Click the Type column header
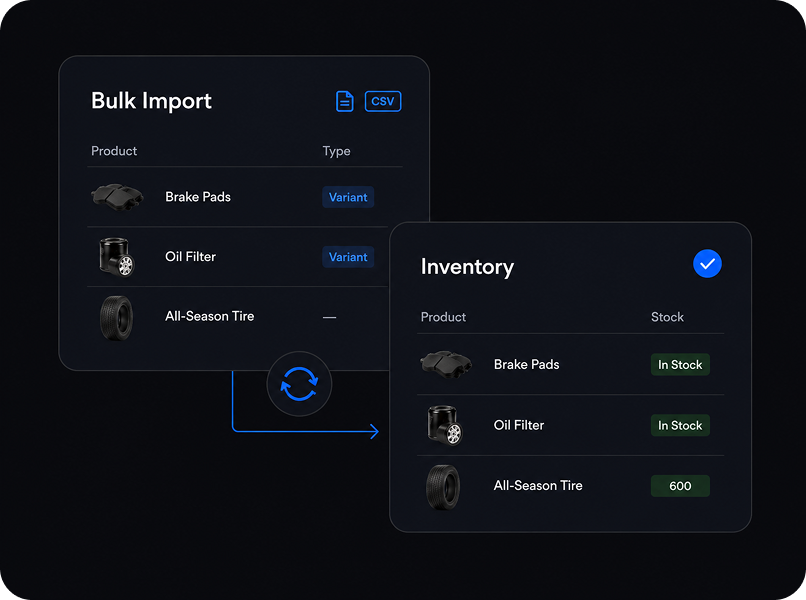Image resolution: width=806 pixels, height=600 pixels. [x=337, y=151]
